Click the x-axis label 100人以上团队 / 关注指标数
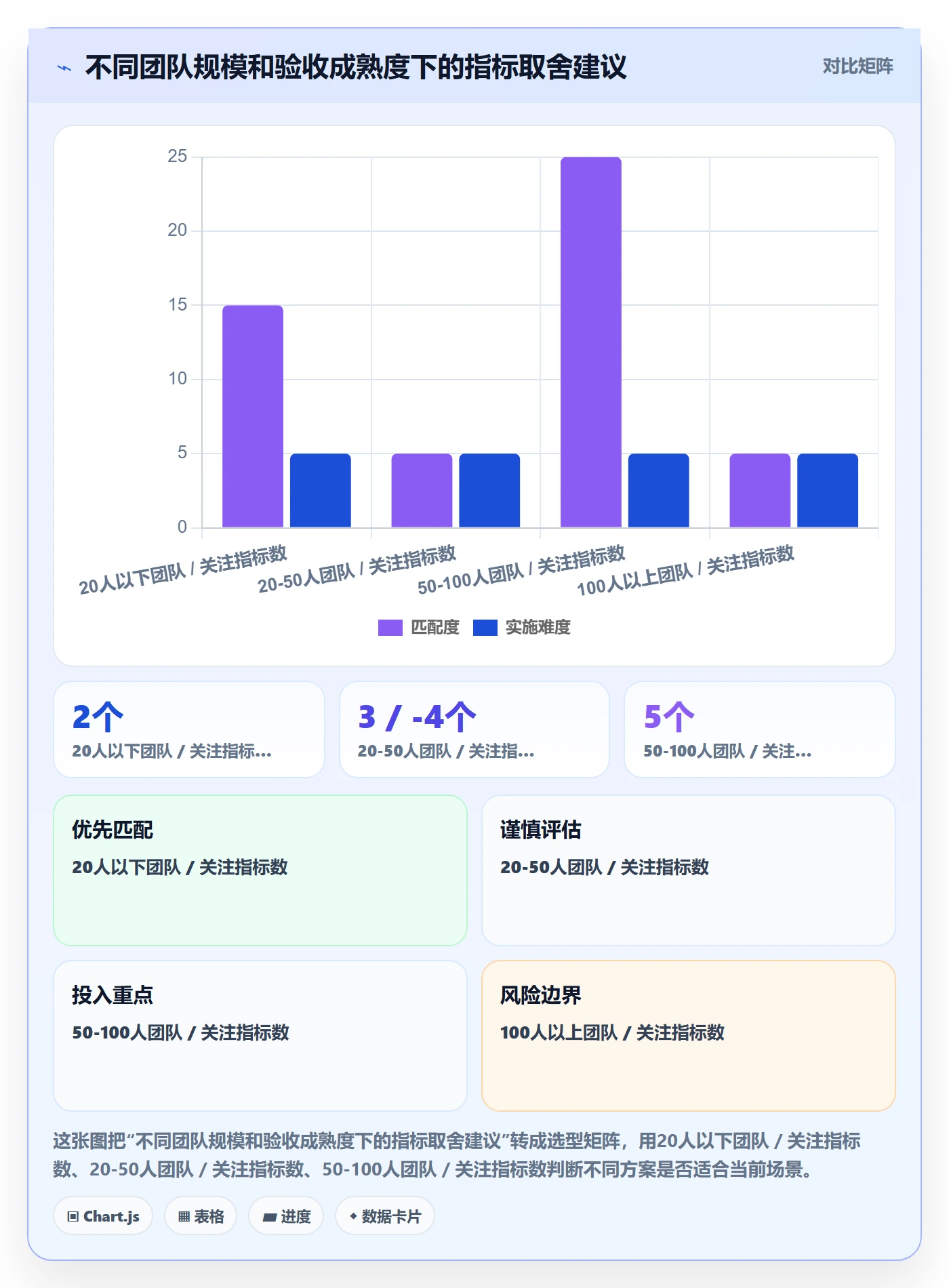This screenshot has height=1288, width=949. coord(685,571)
